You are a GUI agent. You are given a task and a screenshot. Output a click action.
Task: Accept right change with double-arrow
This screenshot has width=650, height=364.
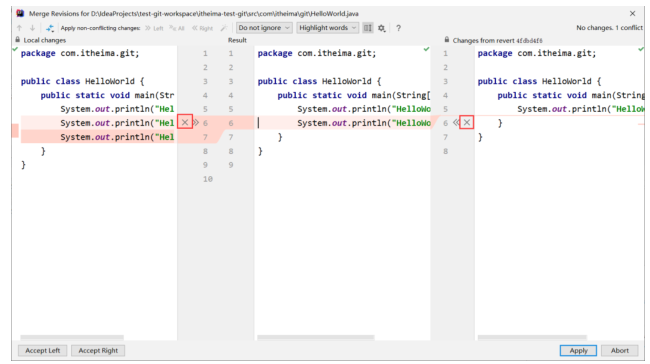tap(456, 123)
